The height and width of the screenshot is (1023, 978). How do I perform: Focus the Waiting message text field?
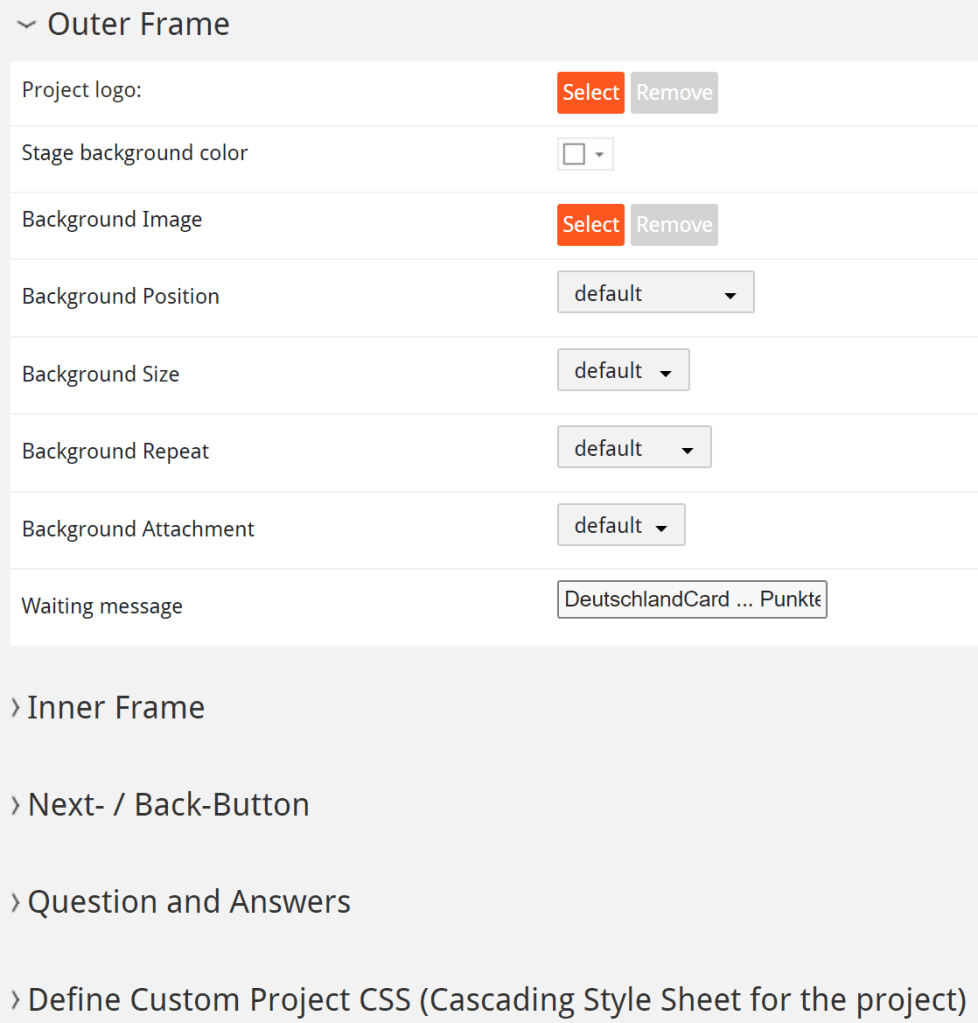(692, 600)
